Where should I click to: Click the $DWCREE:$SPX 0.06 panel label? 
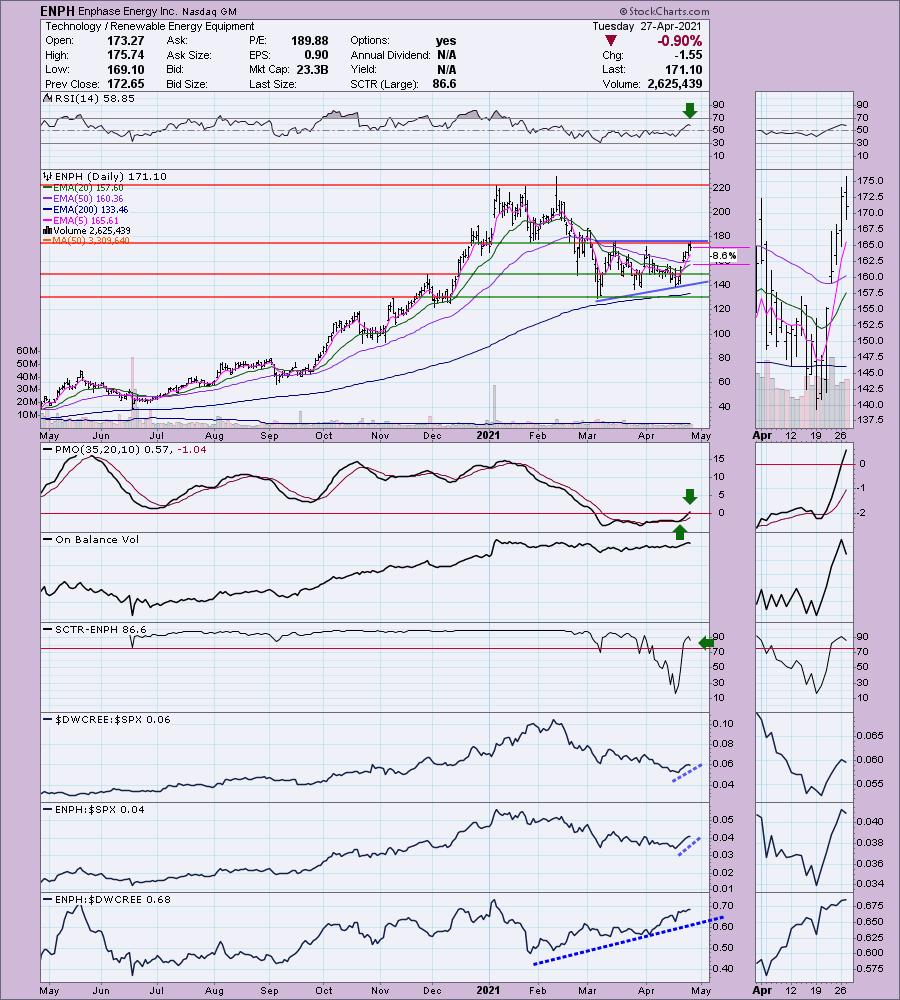tap(113, 719)
